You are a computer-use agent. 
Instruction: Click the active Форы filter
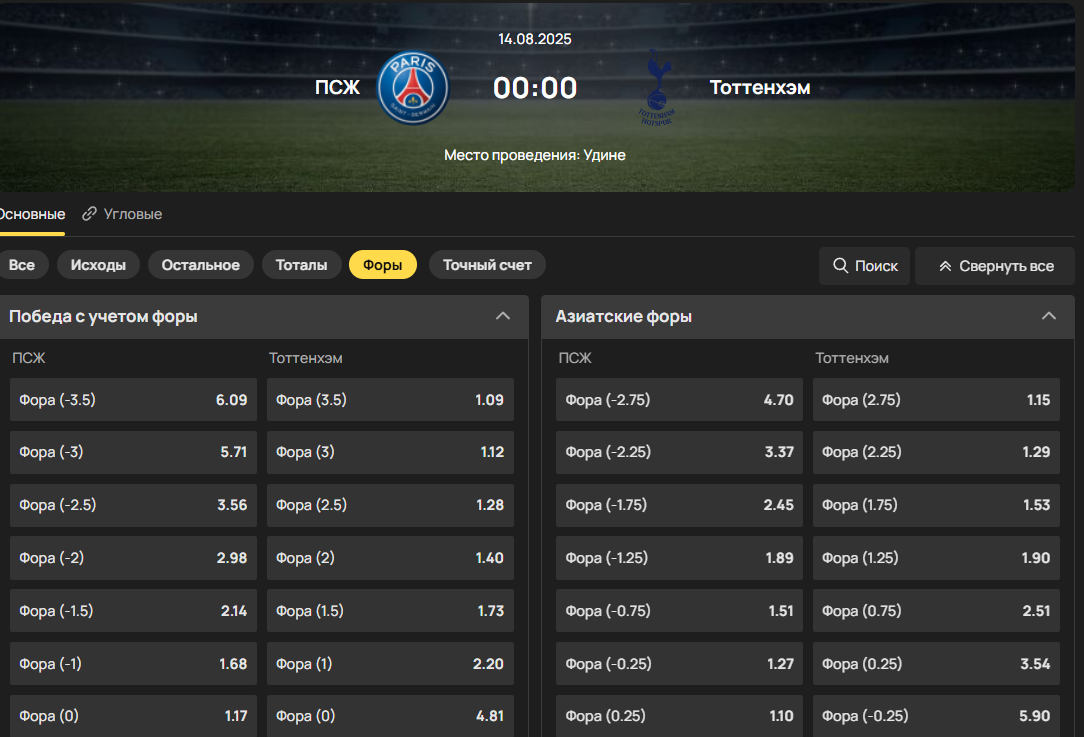coord(382,265)
